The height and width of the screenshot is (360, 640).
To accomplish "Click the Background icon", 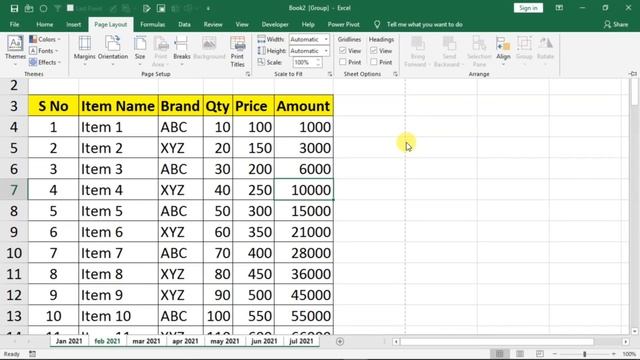I will click(209, 49).
